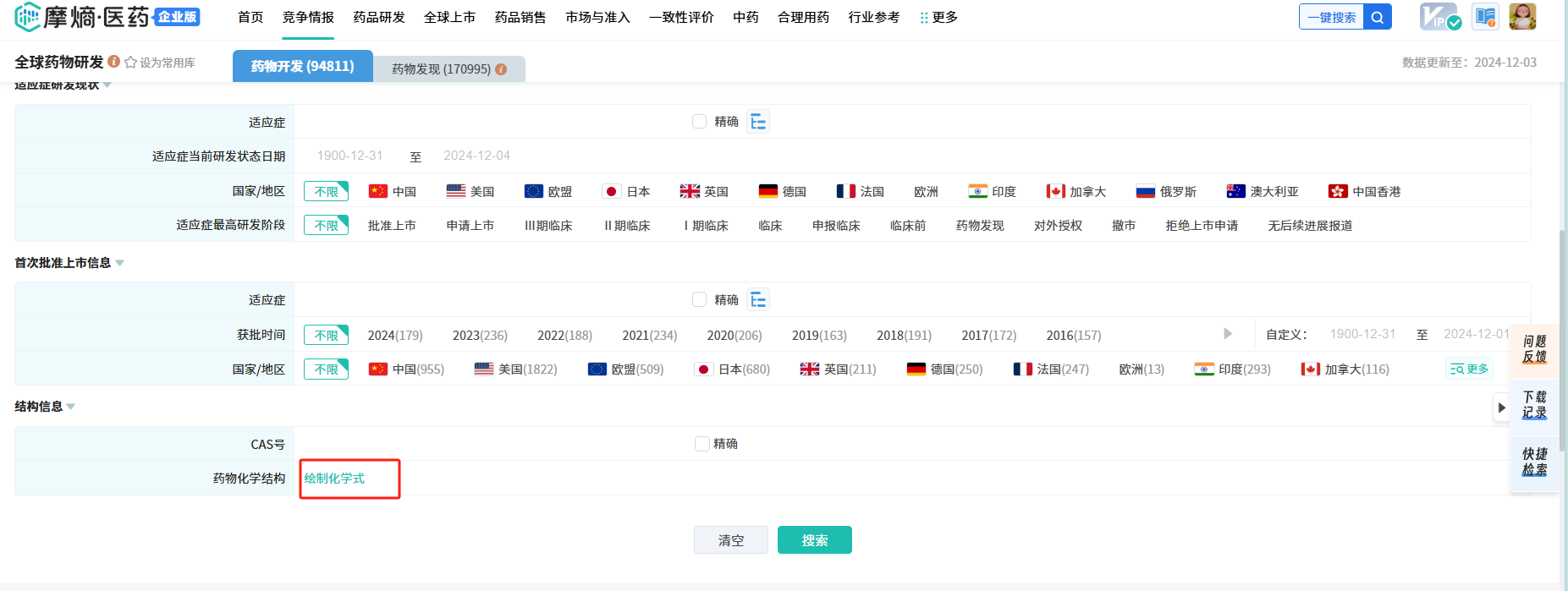Open 问题反馈 side button
The image size is (1568, 591).
click(1534, 349)
